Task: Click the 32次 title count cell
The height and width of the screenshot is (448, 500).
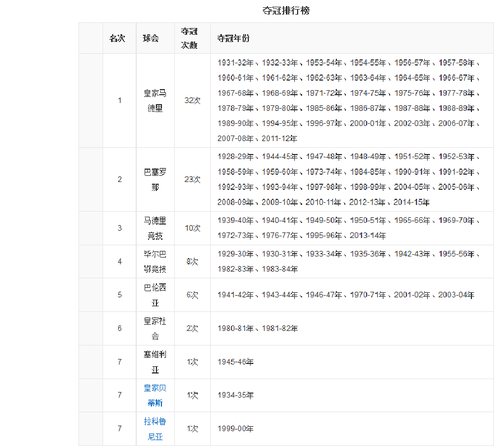Action: click(192, 100)
